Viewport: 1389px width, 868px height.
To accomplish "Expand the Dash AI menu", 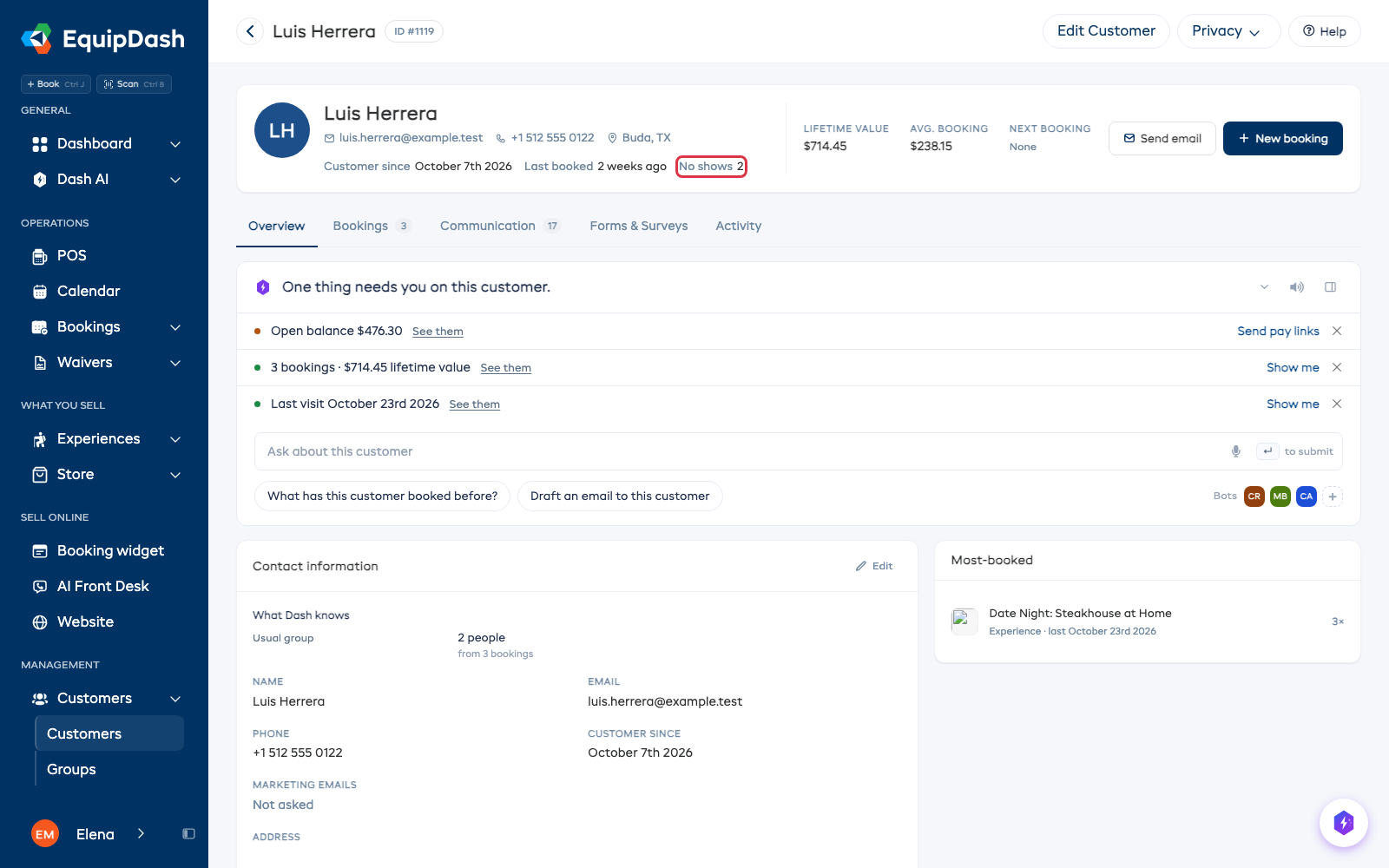I will point(175,180).
